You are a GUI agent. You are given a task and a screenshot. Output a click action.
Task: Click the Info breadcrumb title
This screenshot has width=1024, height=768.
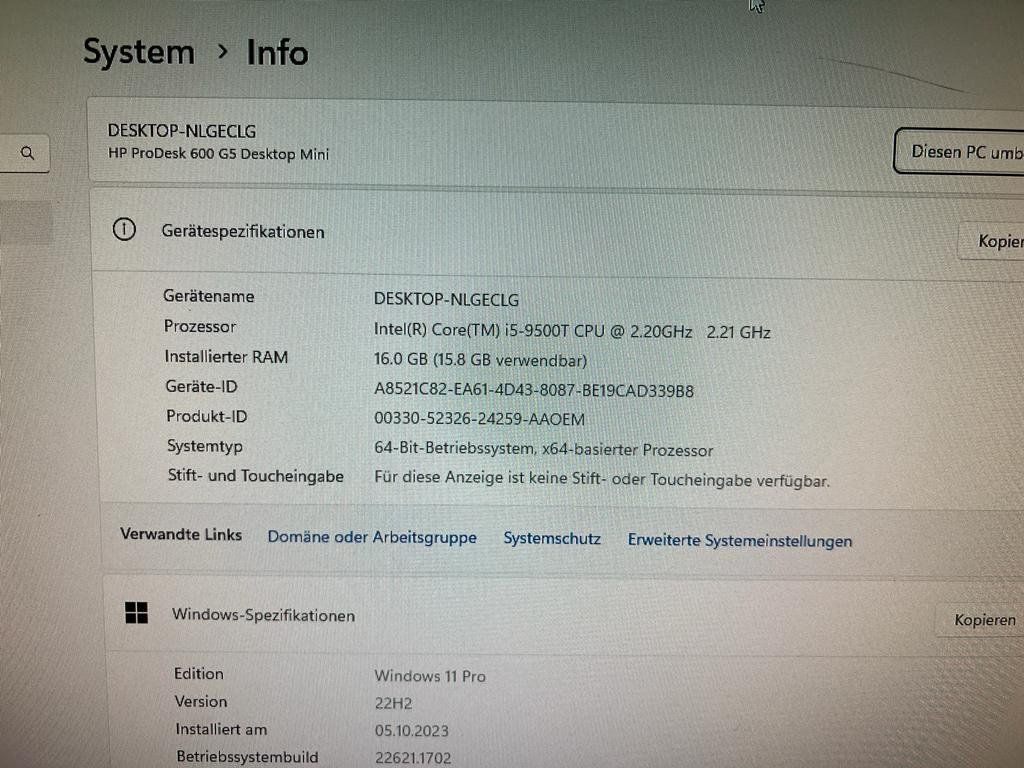coord(277,53)
